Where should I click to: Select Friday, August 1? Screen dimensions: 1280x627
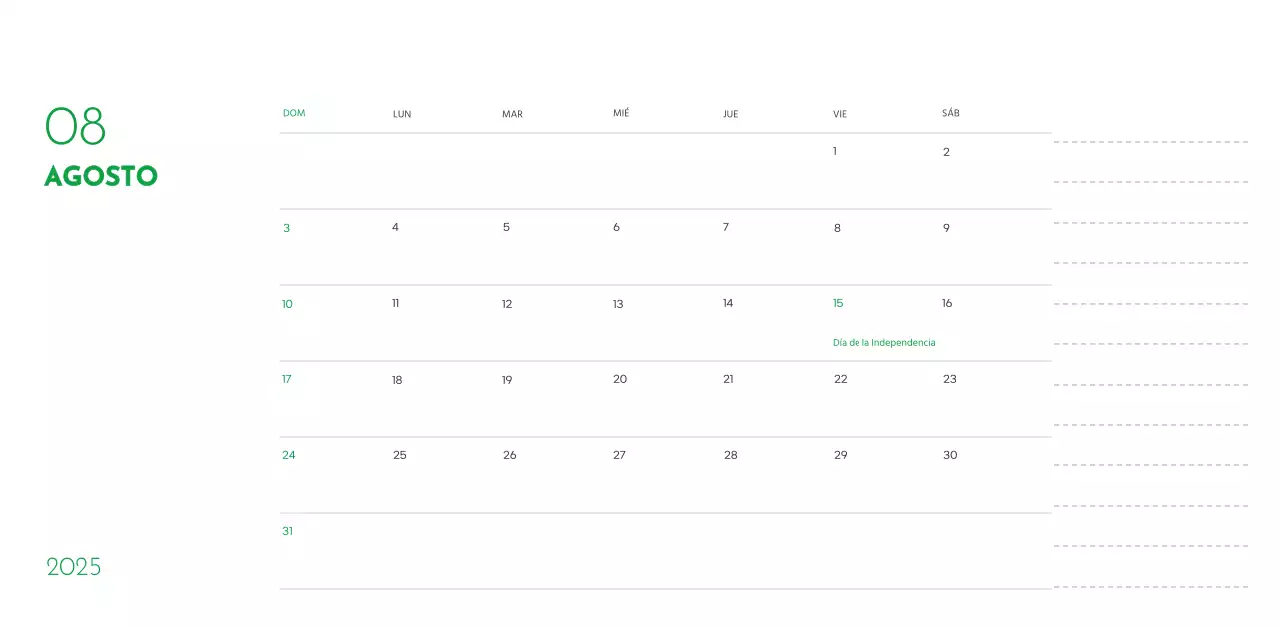[x=835, y=151]
